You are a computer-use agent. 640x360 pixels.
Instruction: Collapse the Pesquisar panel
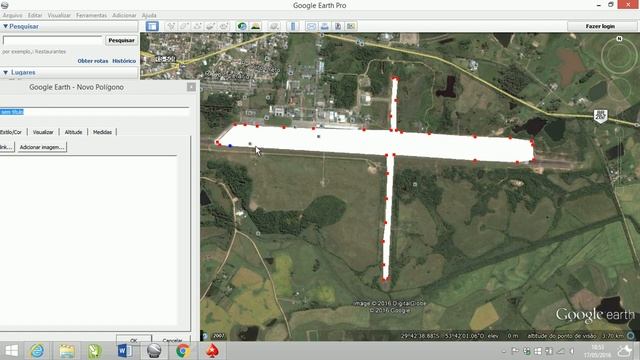coord(5,26)
